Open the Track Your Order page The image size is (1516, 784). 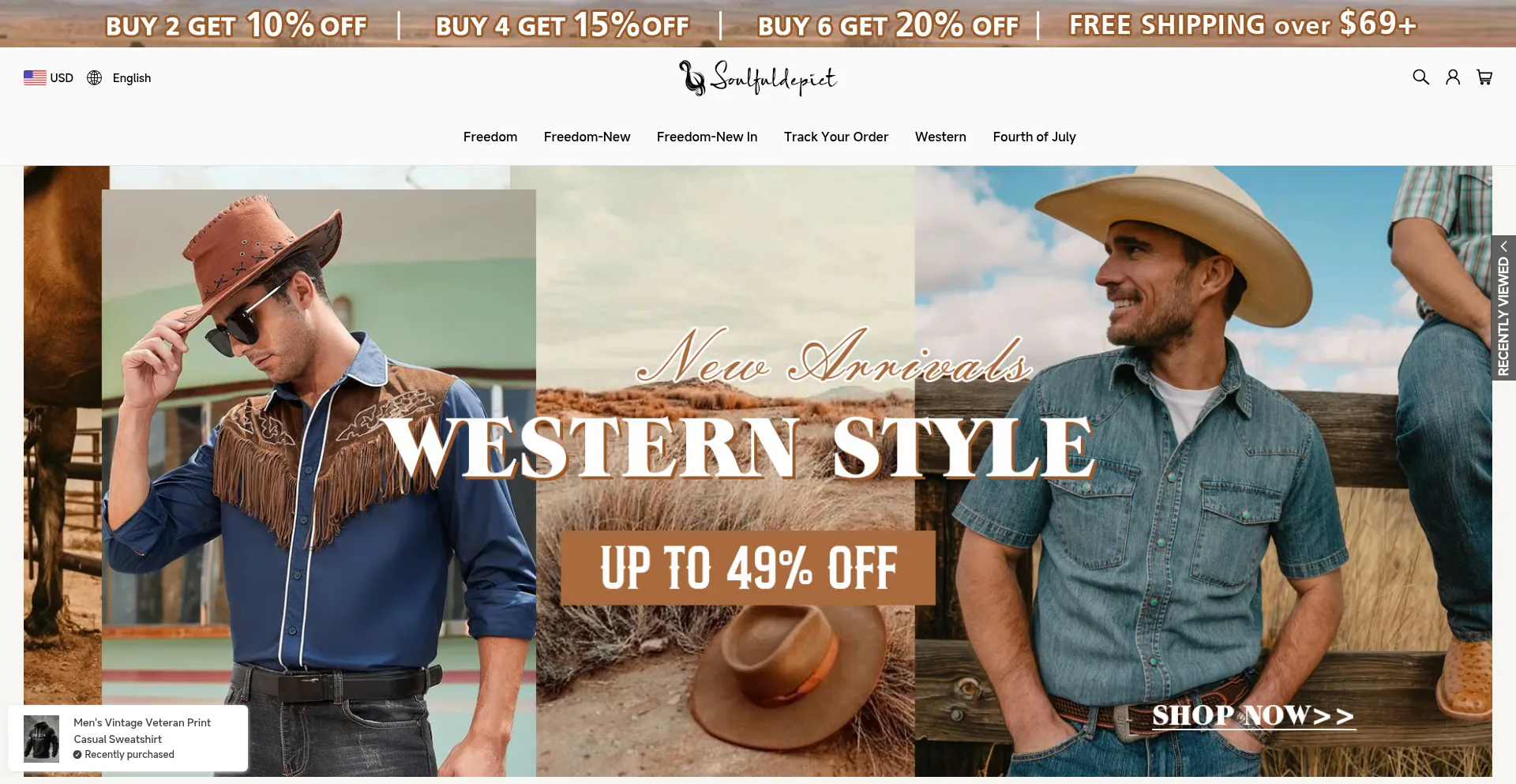(836, 137)
